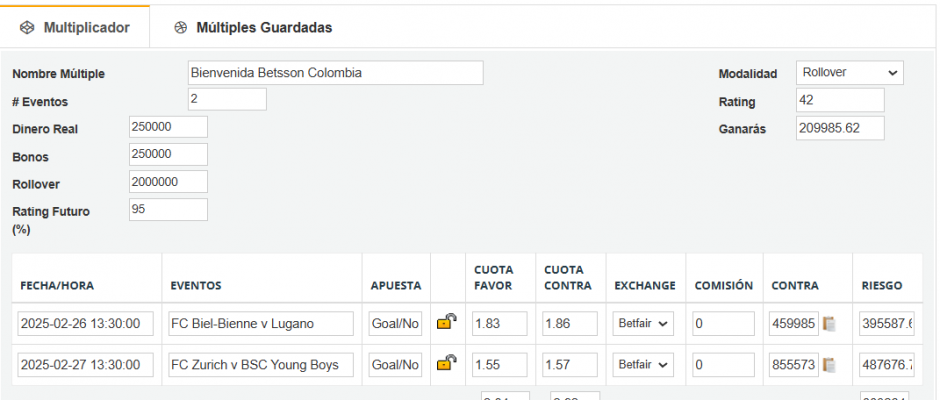Toggle the lock icon for FC Zurich row

pos(447,363)
